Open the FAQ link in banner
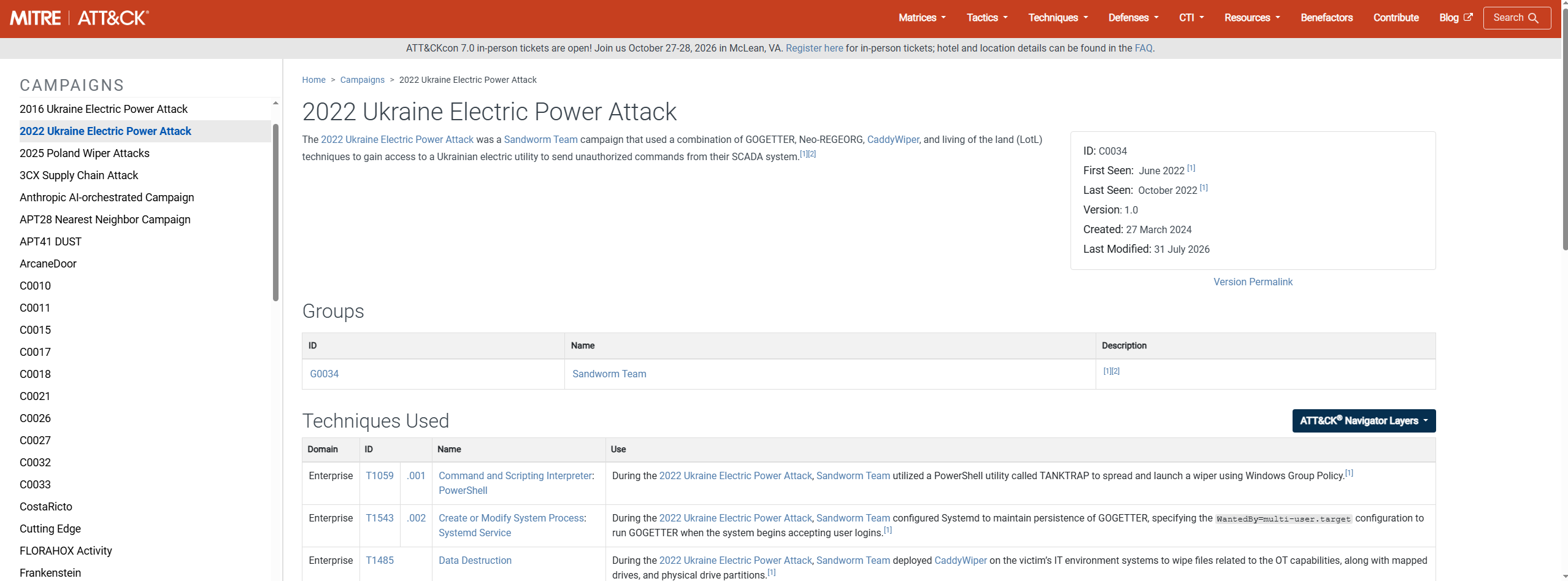The width and height of the screenshot is (1568, 581). [x=1143, y=48]
